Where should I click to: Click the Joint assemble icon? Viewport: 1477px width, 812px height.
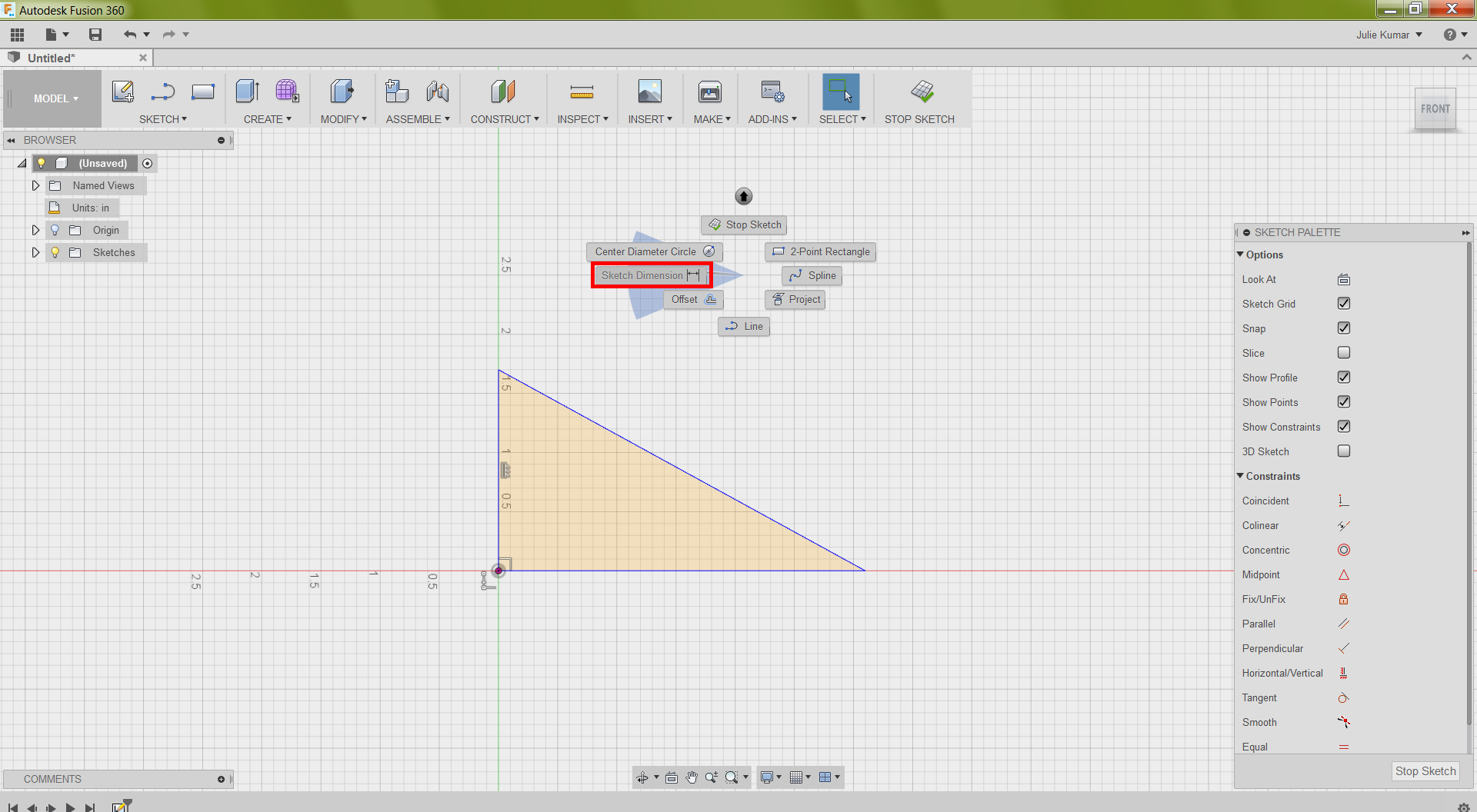pyautogui.click(x=438, y=92)
